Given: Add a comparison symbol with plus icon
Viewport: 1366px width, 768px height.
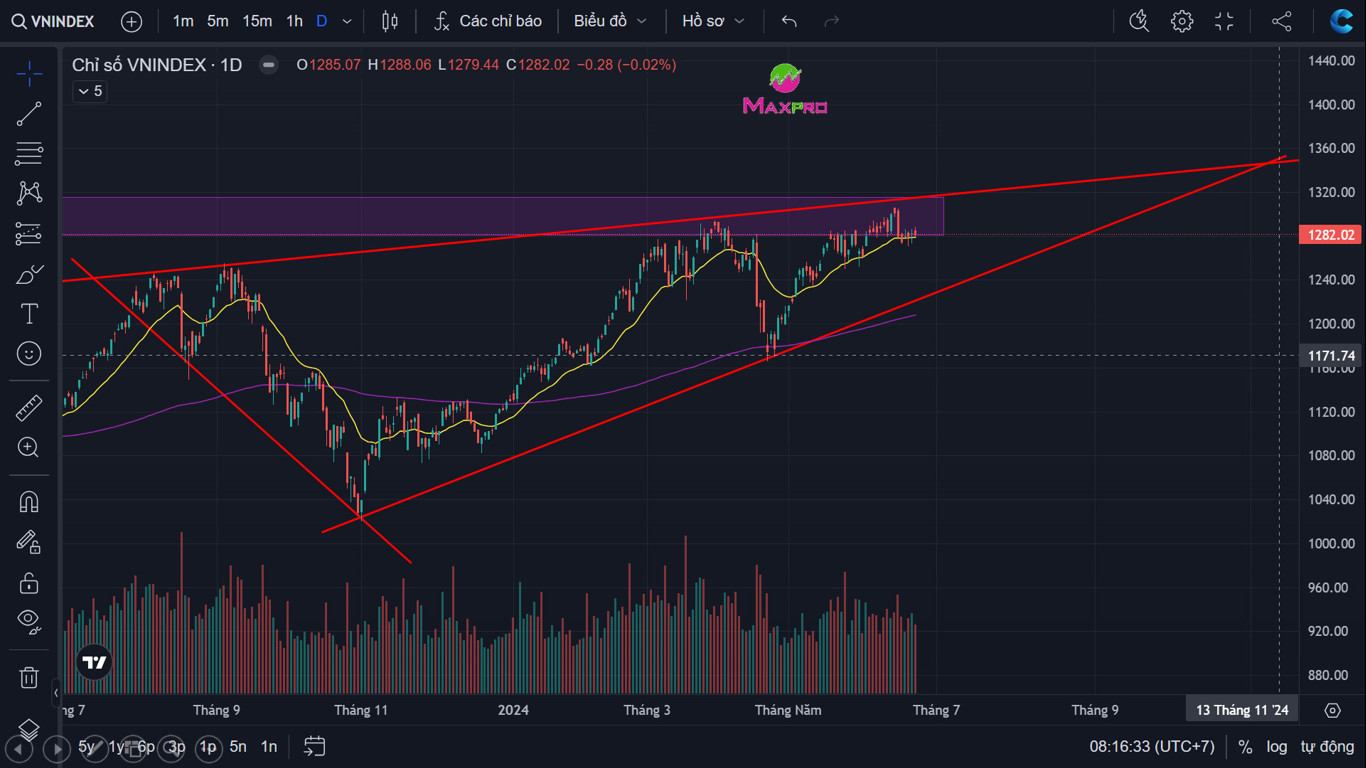Looking at the screenshot, I should (131, 21).
